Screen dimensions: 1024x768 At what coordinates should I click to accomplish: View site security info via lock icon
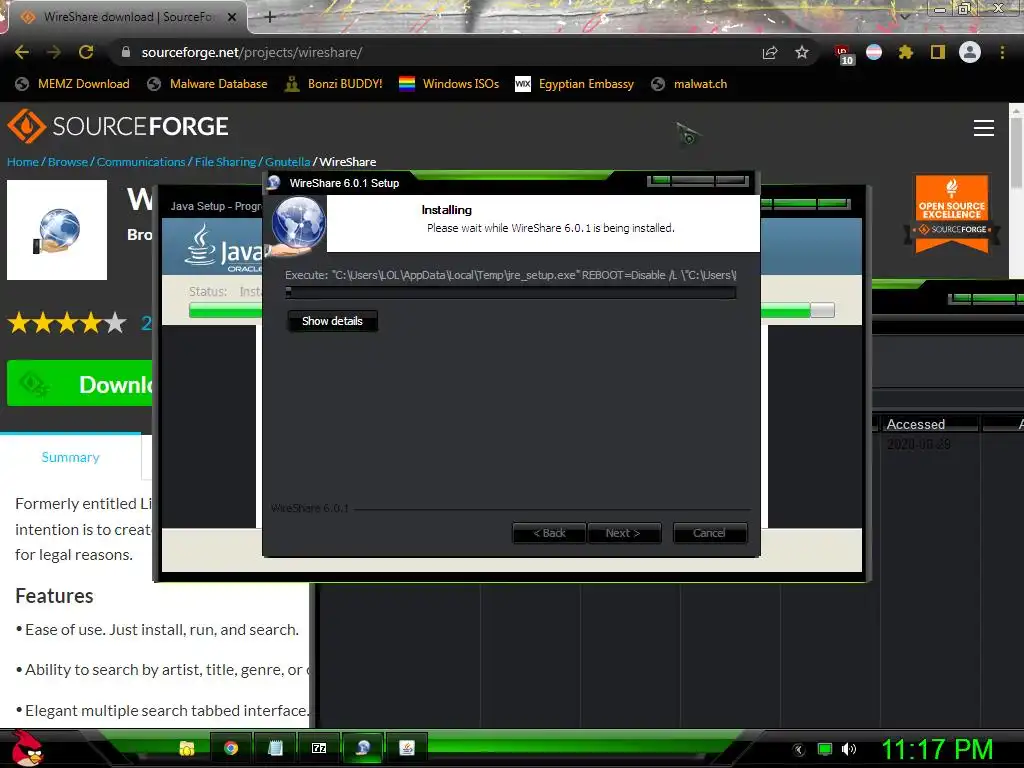(x=126, y=52)
